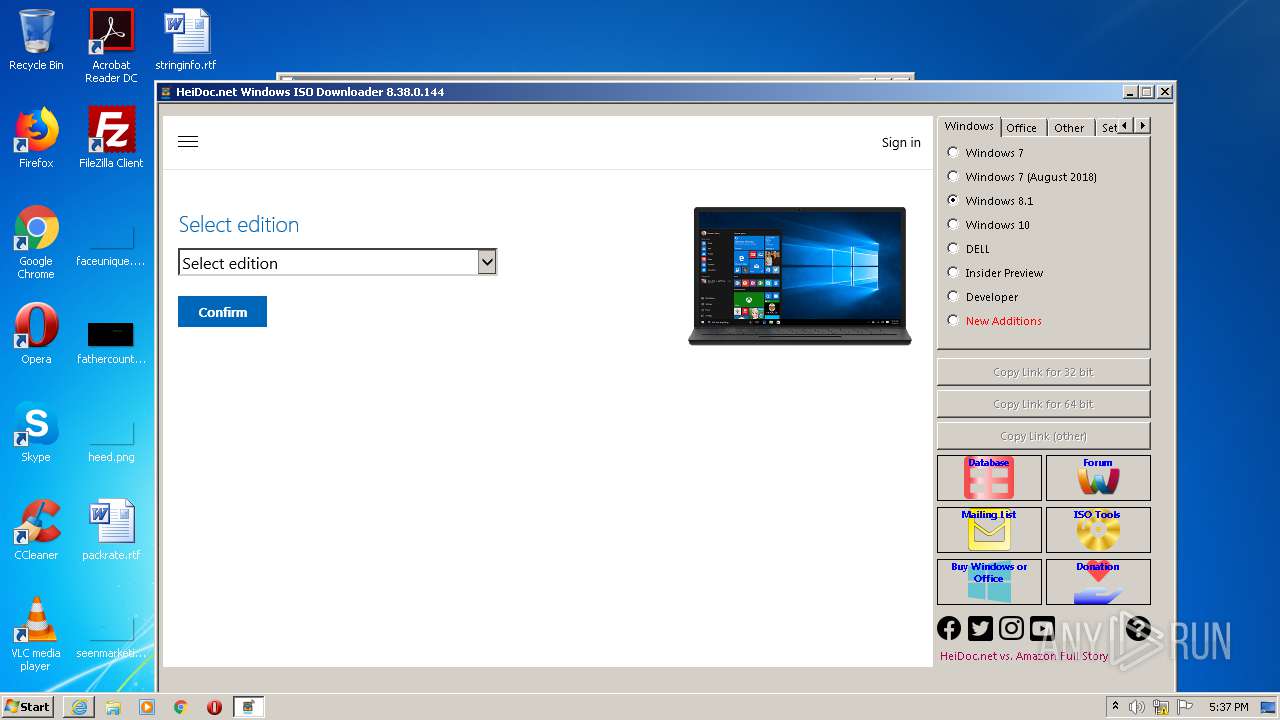Switch to the Windows tab
The height and width of the screenshot is (720, 1280).
click(969, 126)
